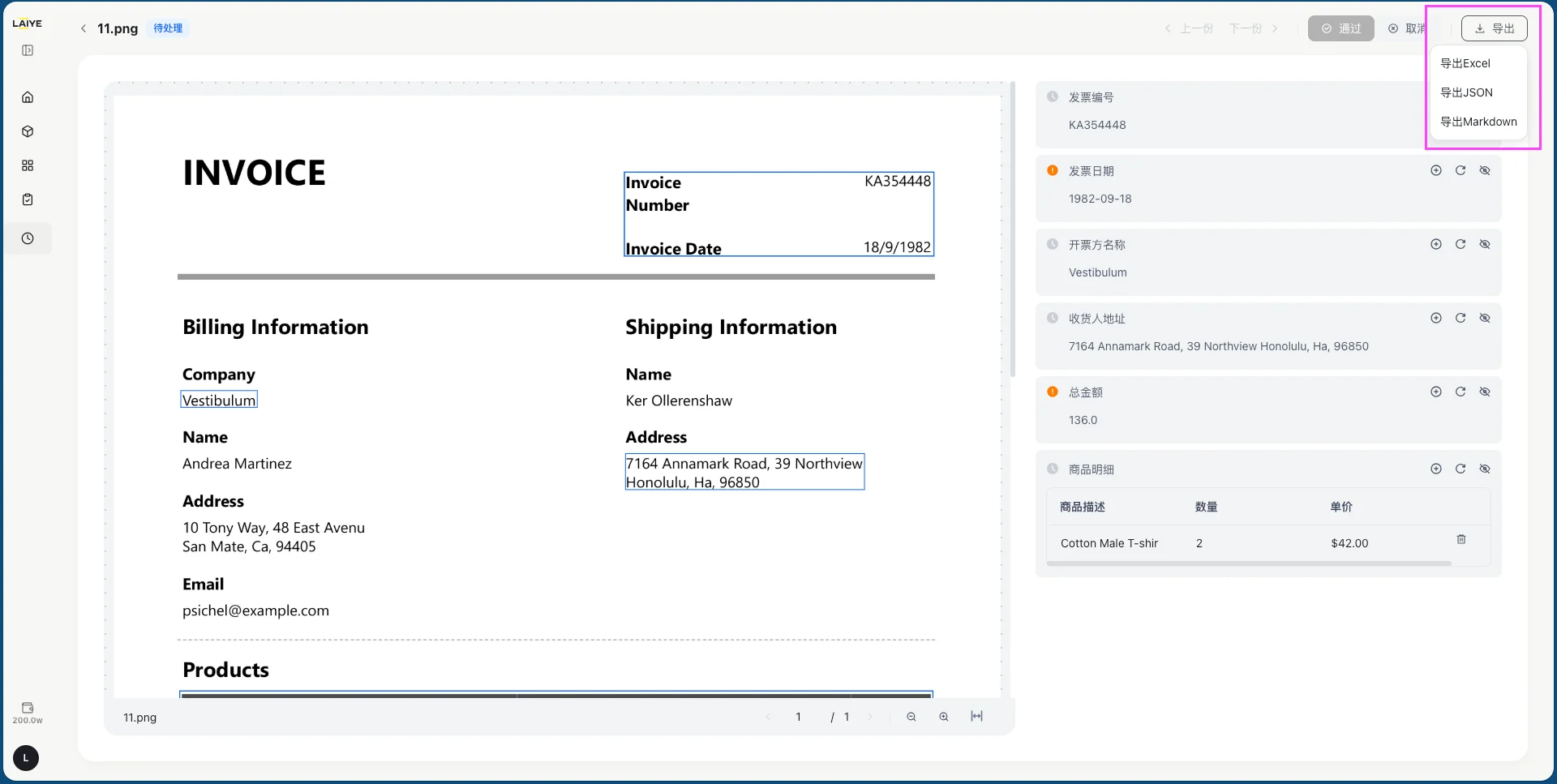The height and width of the screenshot is (784, 1557).
Task: Click the 取消 cancel button
Action: coord(1407,28)
